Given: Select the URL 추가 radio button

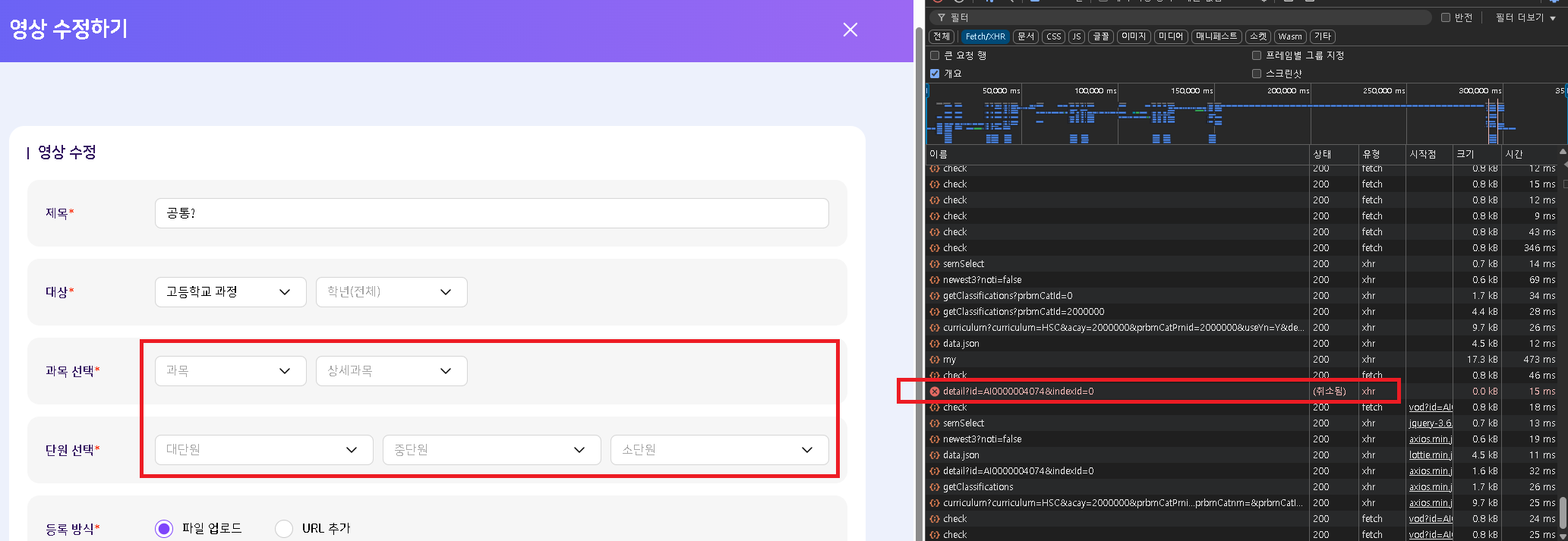Looking at the screenshot, I should pos(284,528).
